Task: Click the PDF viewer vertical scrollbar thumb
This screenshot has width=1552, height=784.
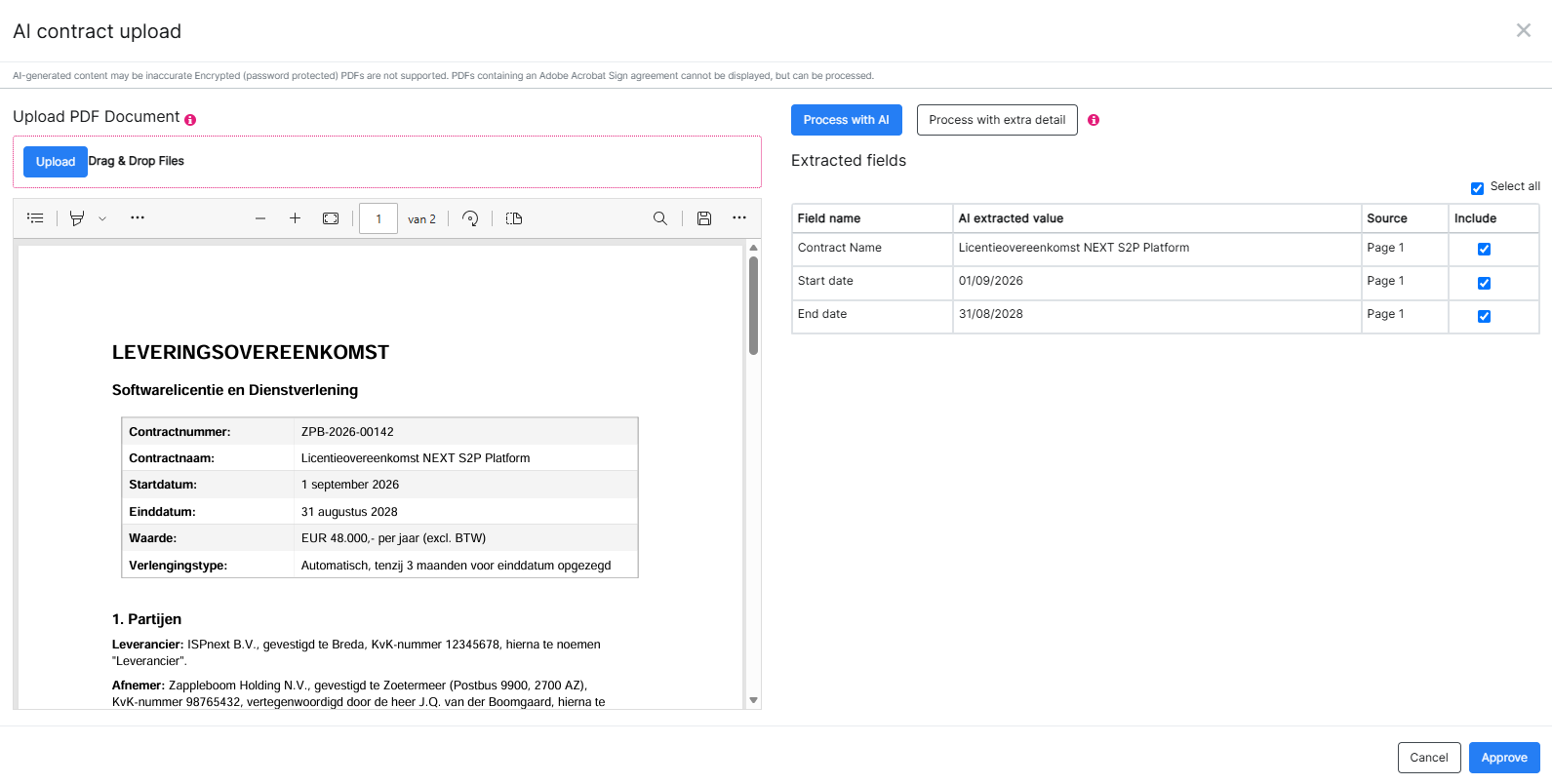Action: click(753, 305)
